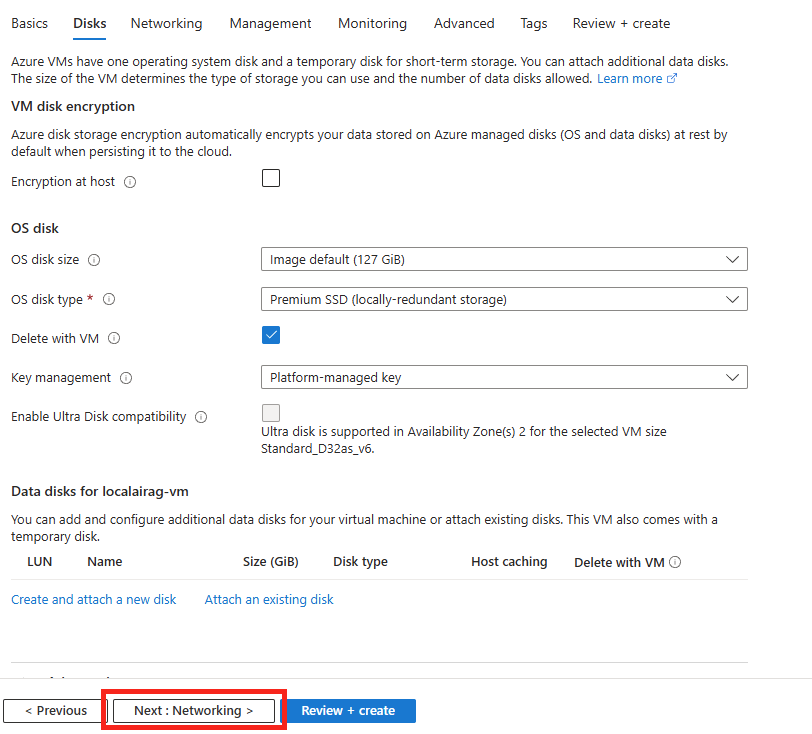Open the Key management dropdown
The height and width of the screenshot is (734, 812).
(504, 378)
